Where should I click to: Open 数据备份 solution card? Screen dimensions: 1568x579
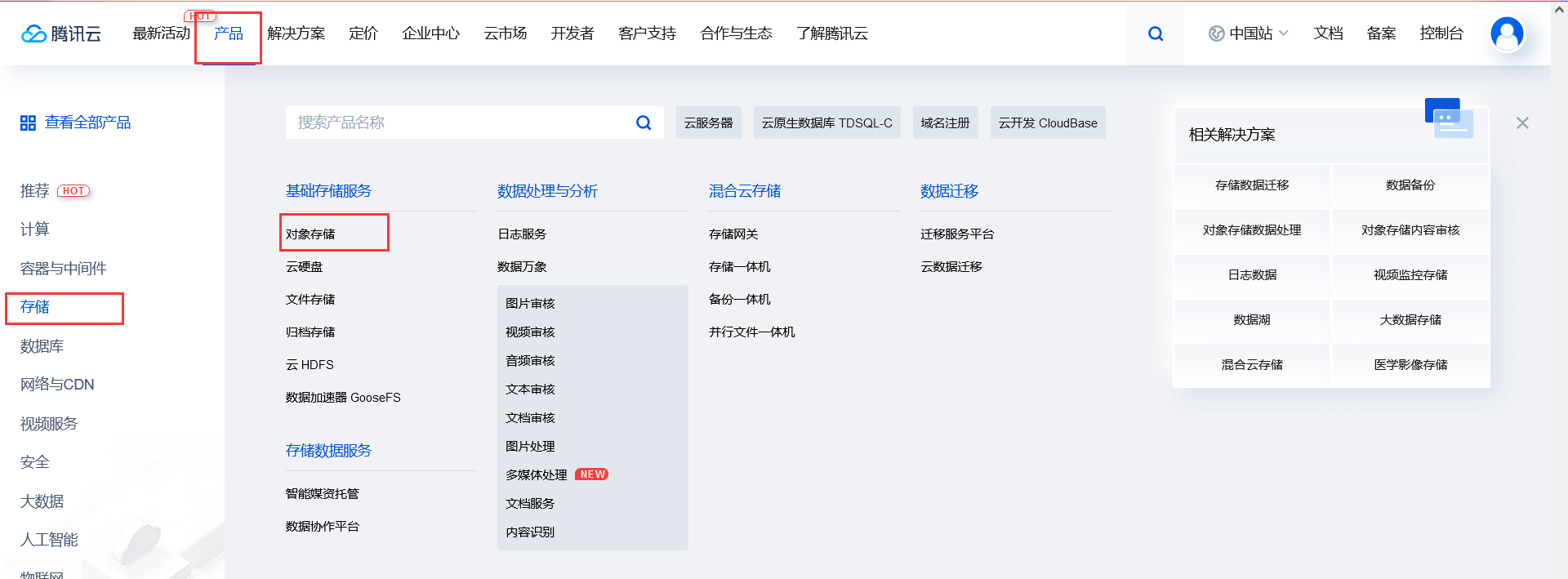point(1410,185)
